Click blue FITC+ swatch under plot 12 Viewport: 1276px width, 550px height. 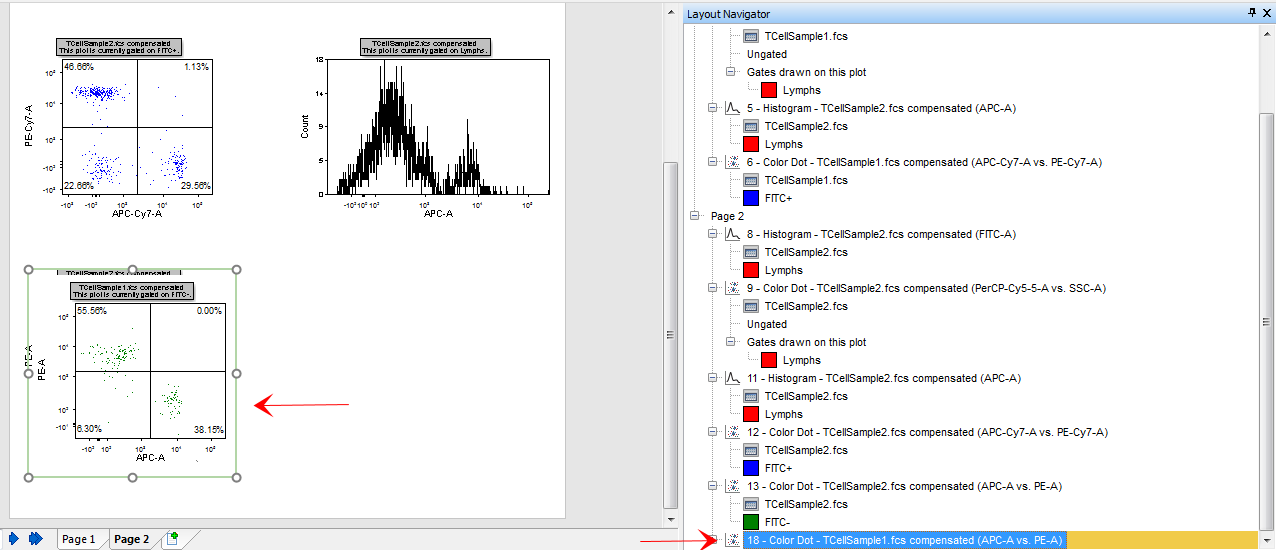click(x=751, y=468)
